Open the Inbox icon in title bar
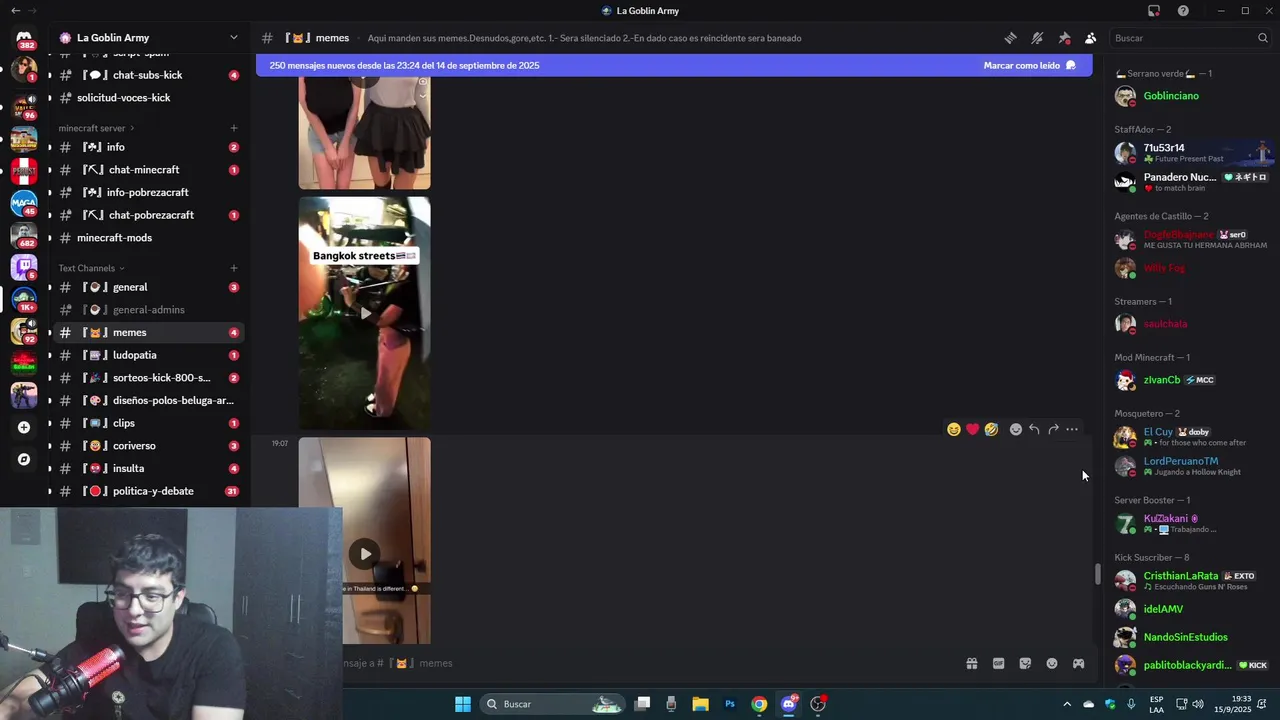 coord(1154,11)
